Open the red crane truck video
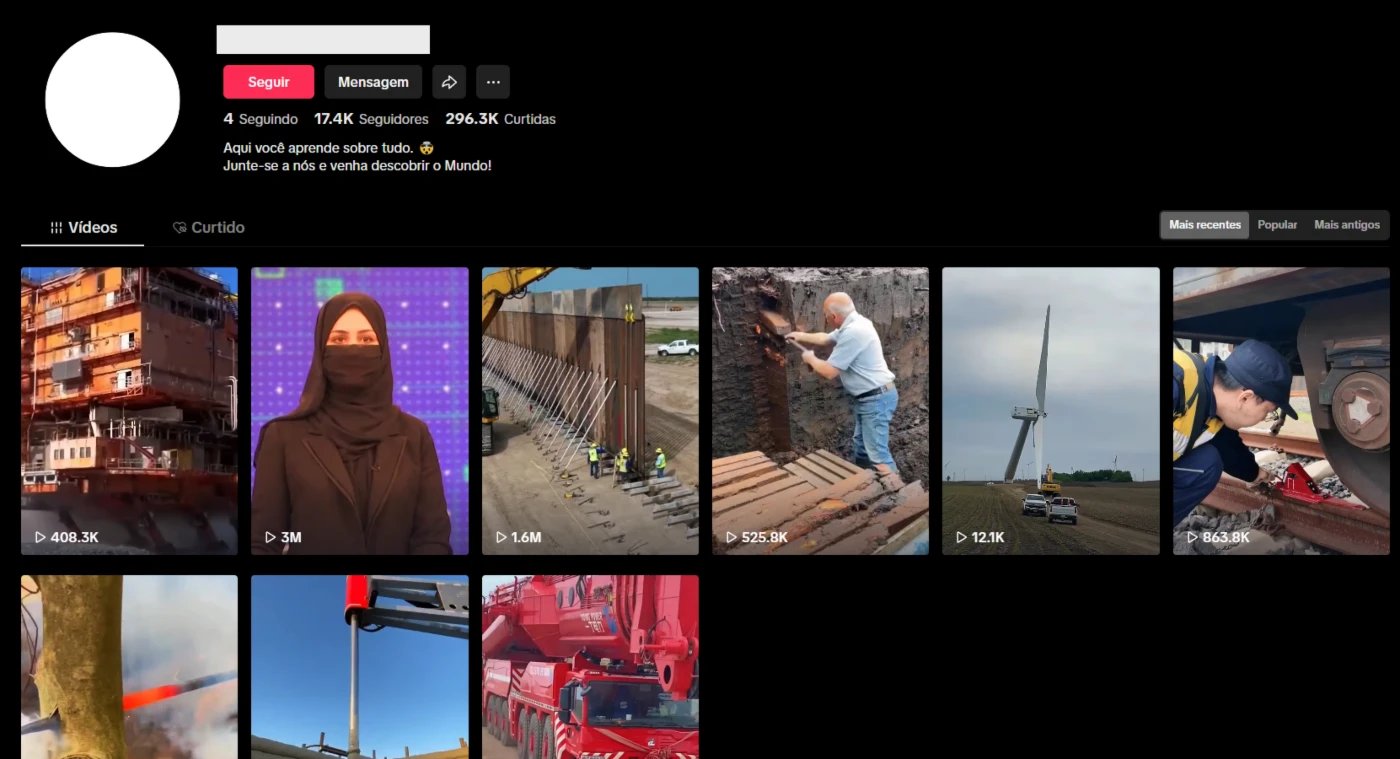1400x759 pixels. click(x=590, y=667)
